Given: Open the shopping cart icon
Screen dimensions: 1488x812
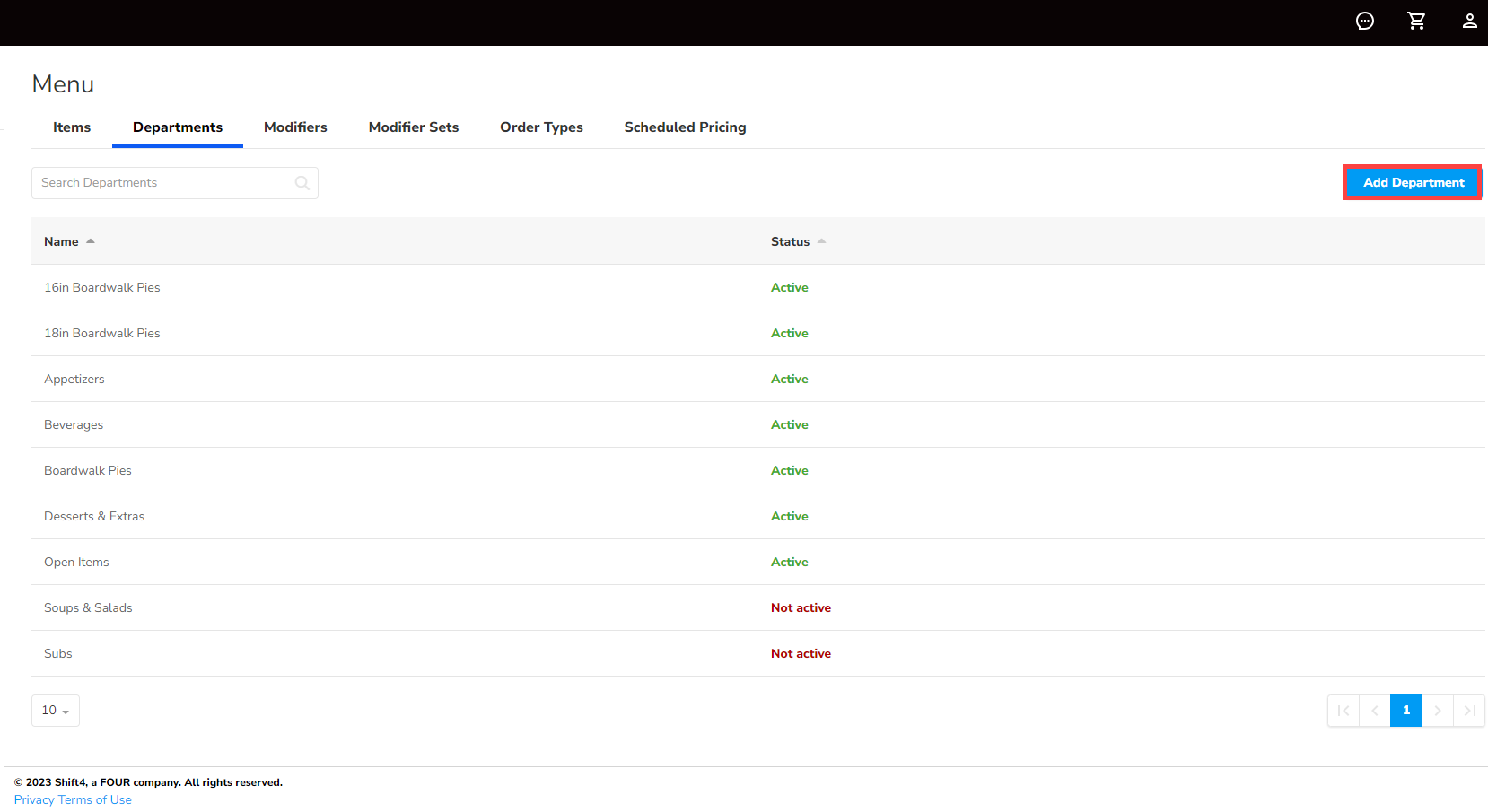Looking at the screenshot, I should pyautogui.click(x=1416, y=21).
